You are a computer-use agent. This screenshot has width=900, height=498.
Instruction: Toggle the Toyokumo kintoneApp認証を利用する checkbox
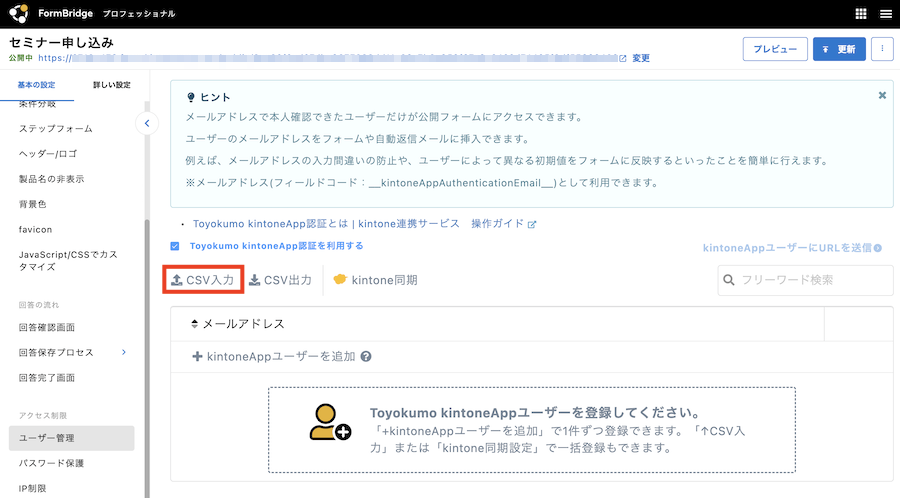[x=175, y=246]
